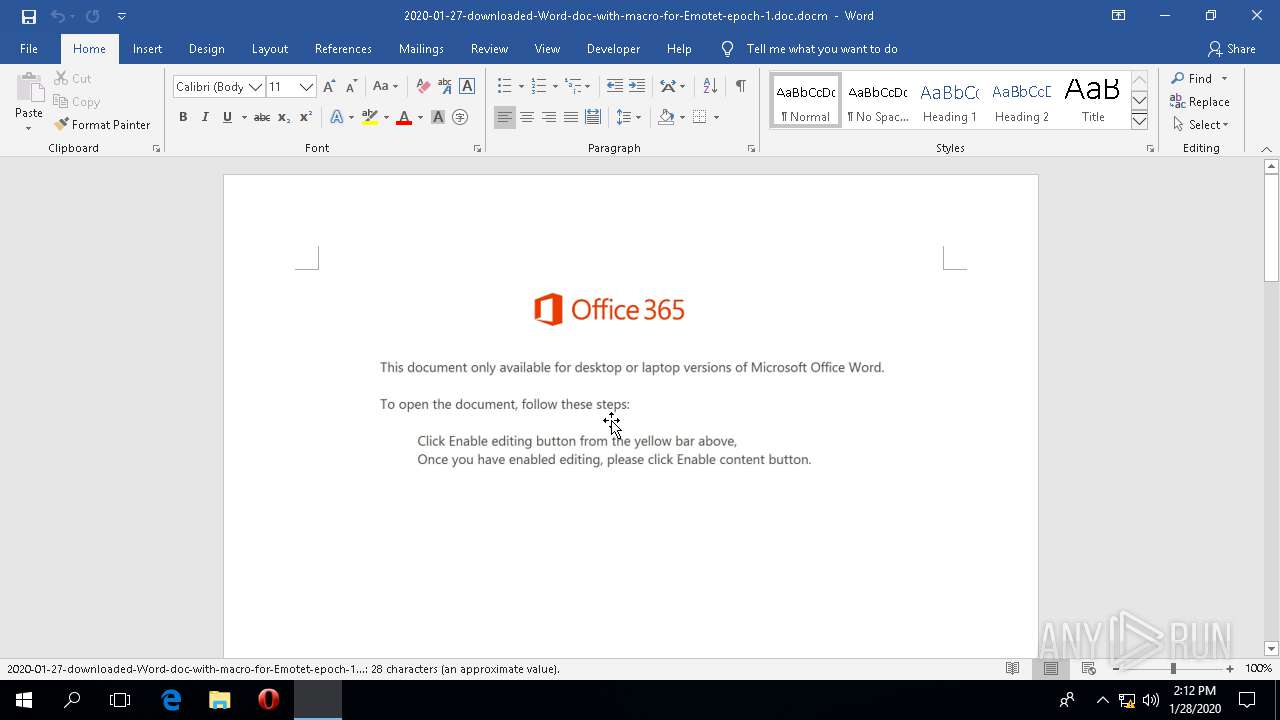Open Paragraph dialog box launcher
Image resolution: width=1280 pixels, height=720 pixels.
[x=751, y=149]
